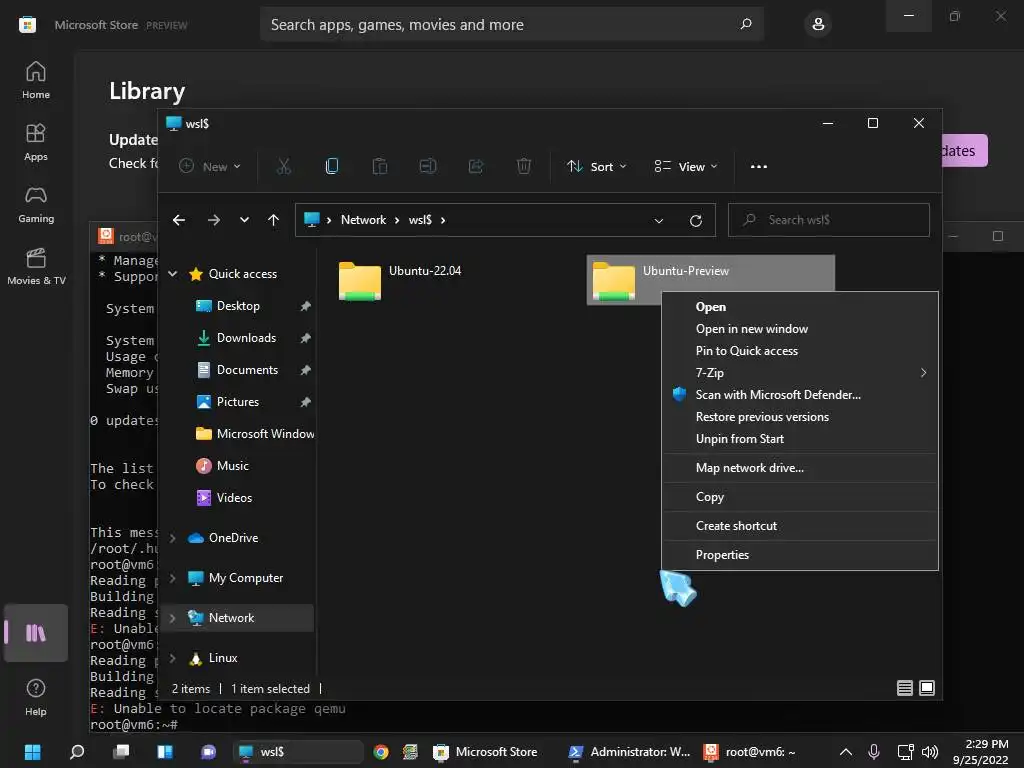Refresh the wsl$ folder view
Image resolution: width=1024 pixels, height=768 pixels.
click(x=696, y=221)
